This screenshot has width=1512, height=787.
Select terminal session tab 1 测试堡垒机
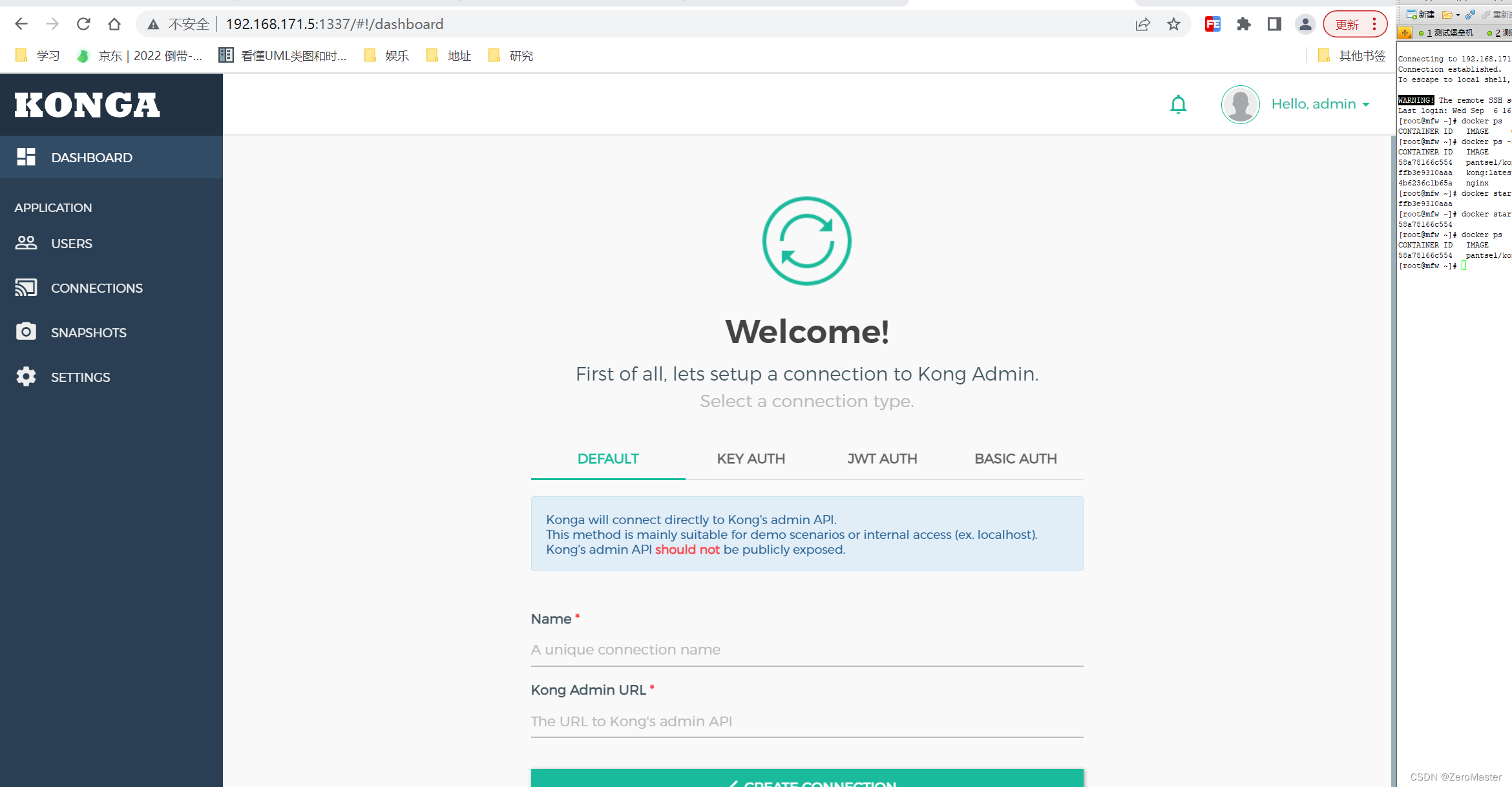1446,32
